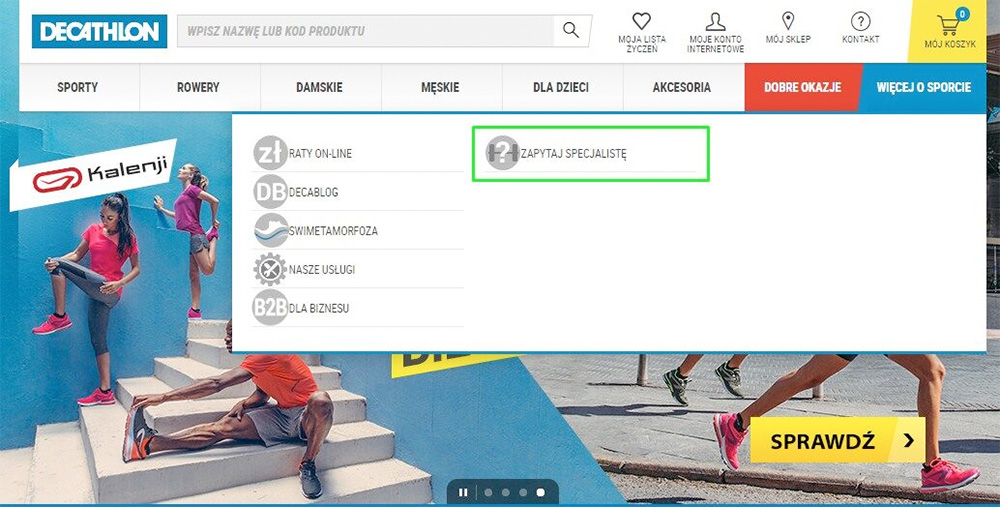Viewport: 1000px width, 507px height.
Task: Click the Mój Sklep location pin icon
Action: 788,21
